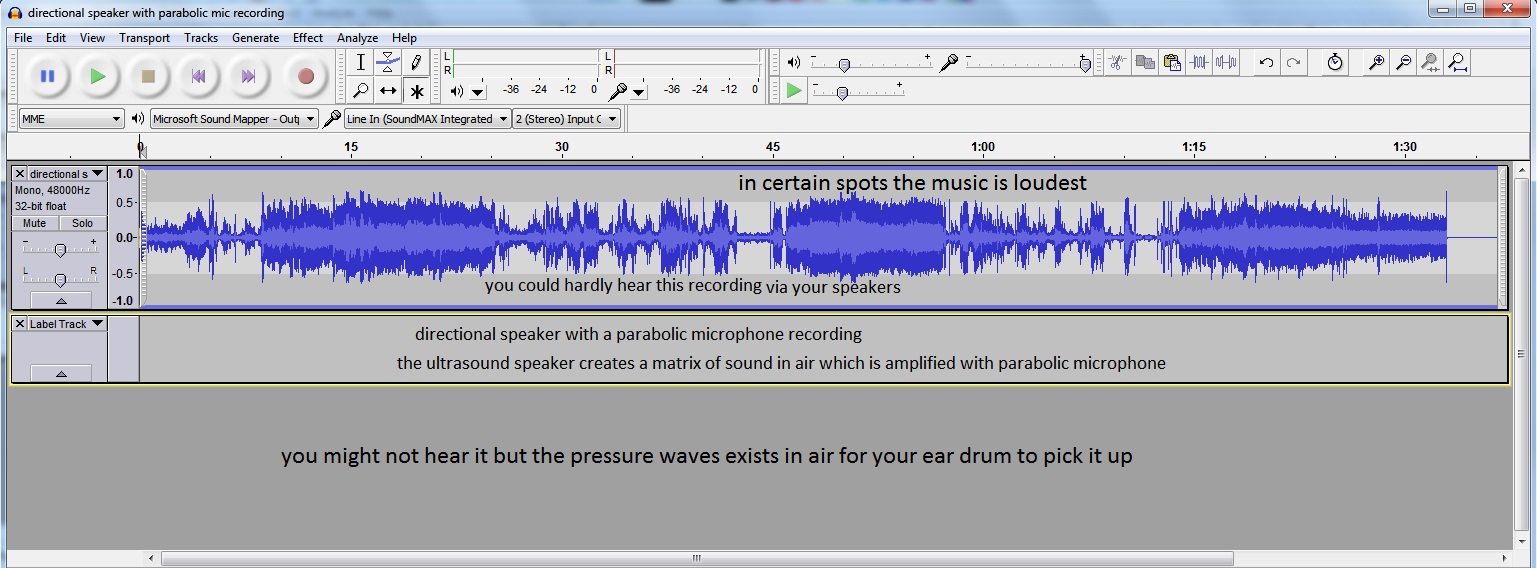Click the Silence audio icon
Viewport: 1537px width, 568px height.
pos(1226,62)
